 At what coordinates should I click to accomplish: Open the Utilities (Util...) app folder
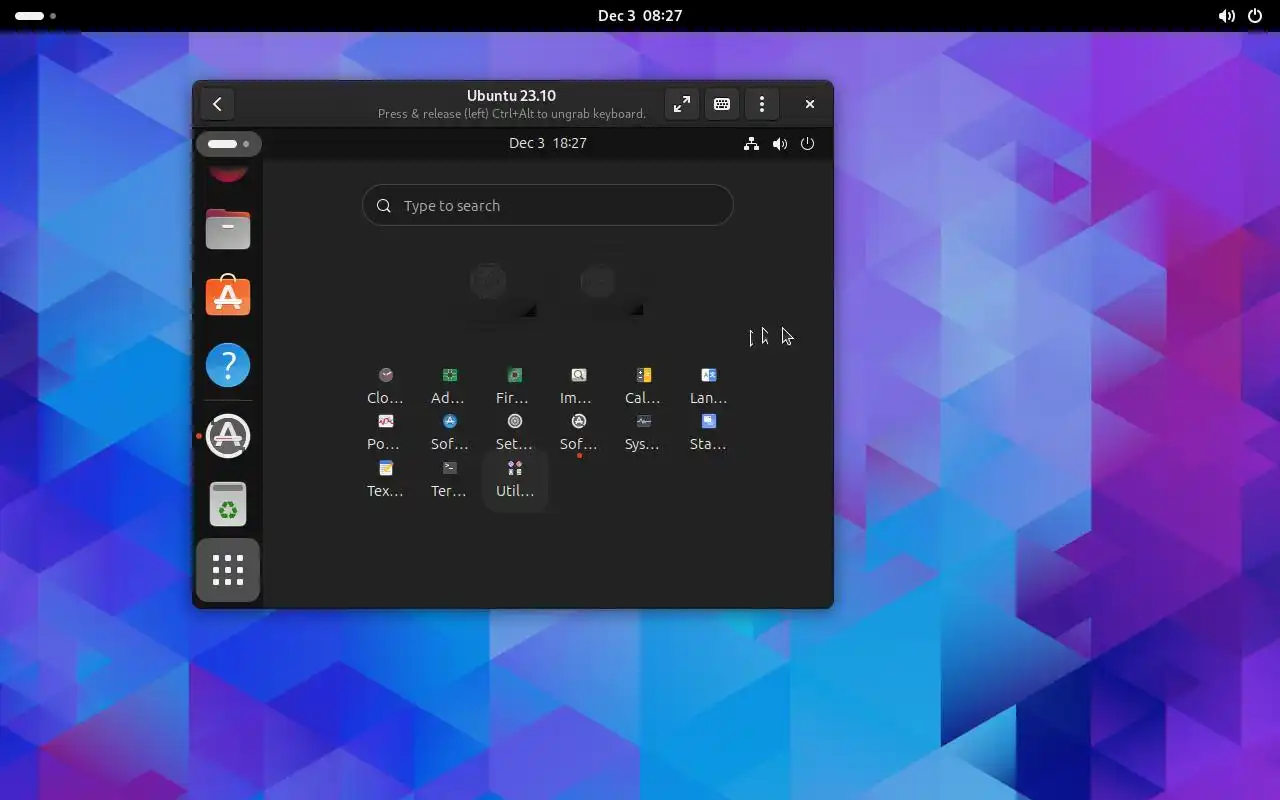515,479
